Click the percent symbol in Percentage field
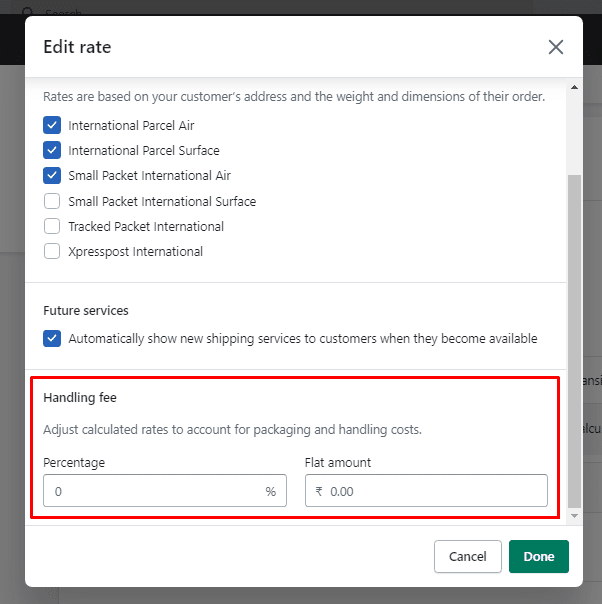This screenshot has height=604, width=602. click(x=270, y=491)
